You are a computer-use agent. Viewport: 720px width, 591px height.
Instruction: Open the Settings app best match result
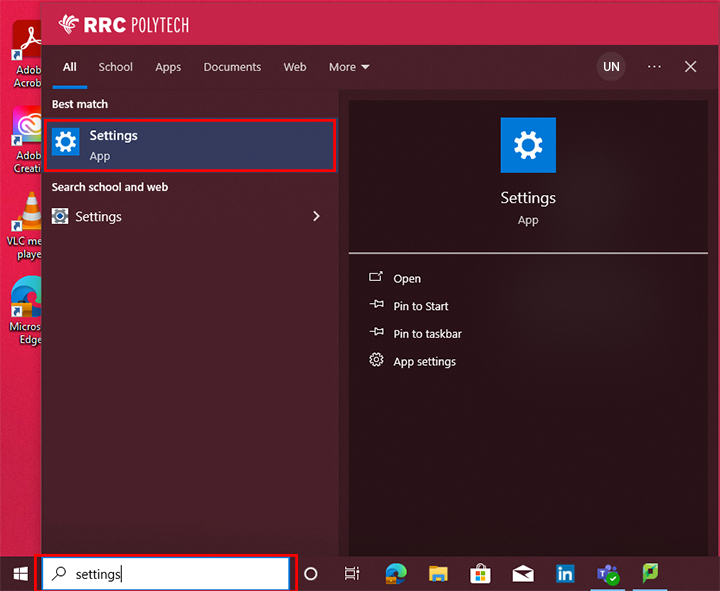click(x=190, y=145)
